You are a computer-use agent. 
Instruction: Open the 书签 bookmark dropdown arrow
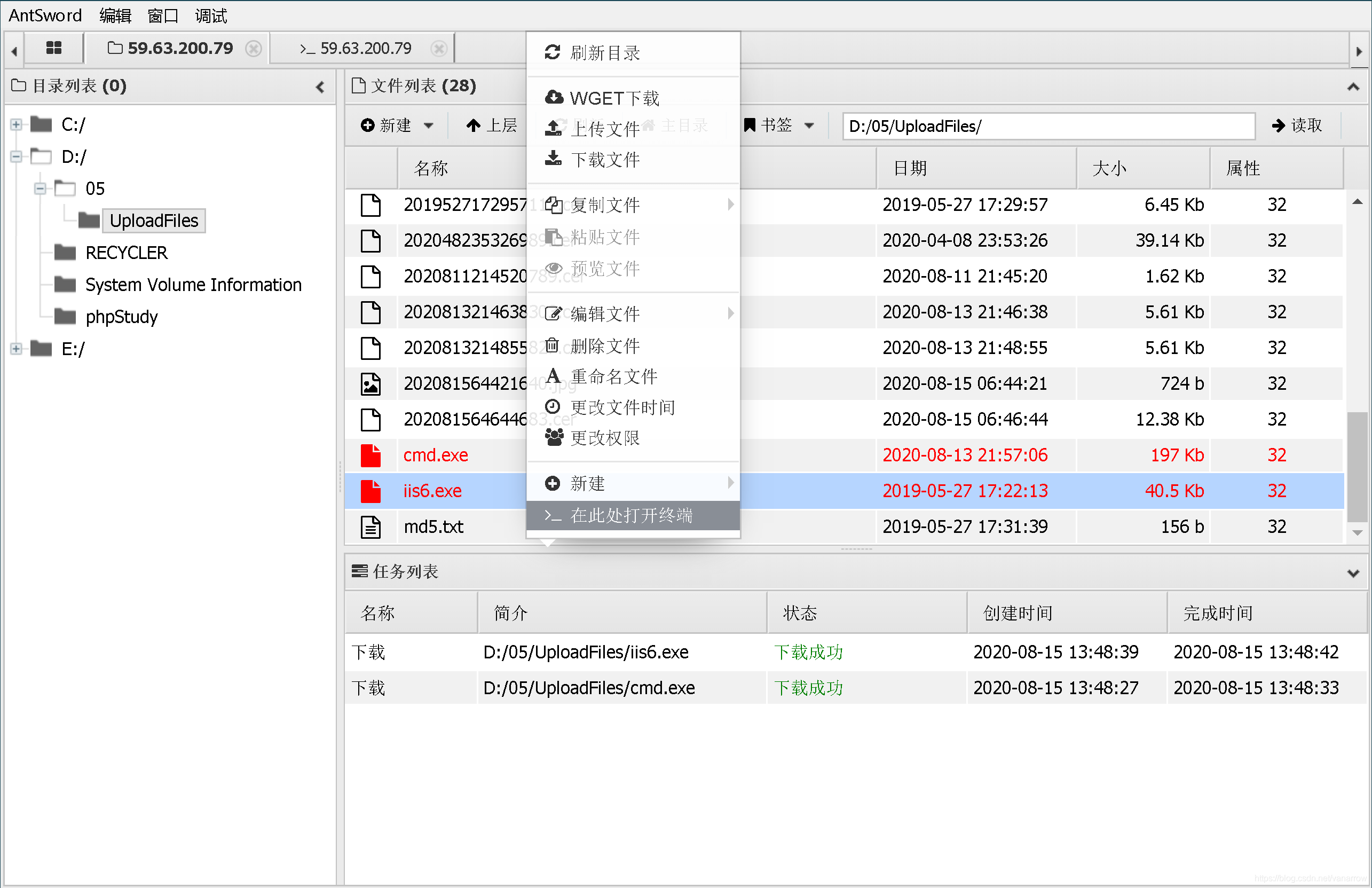(x=809, y=125)
